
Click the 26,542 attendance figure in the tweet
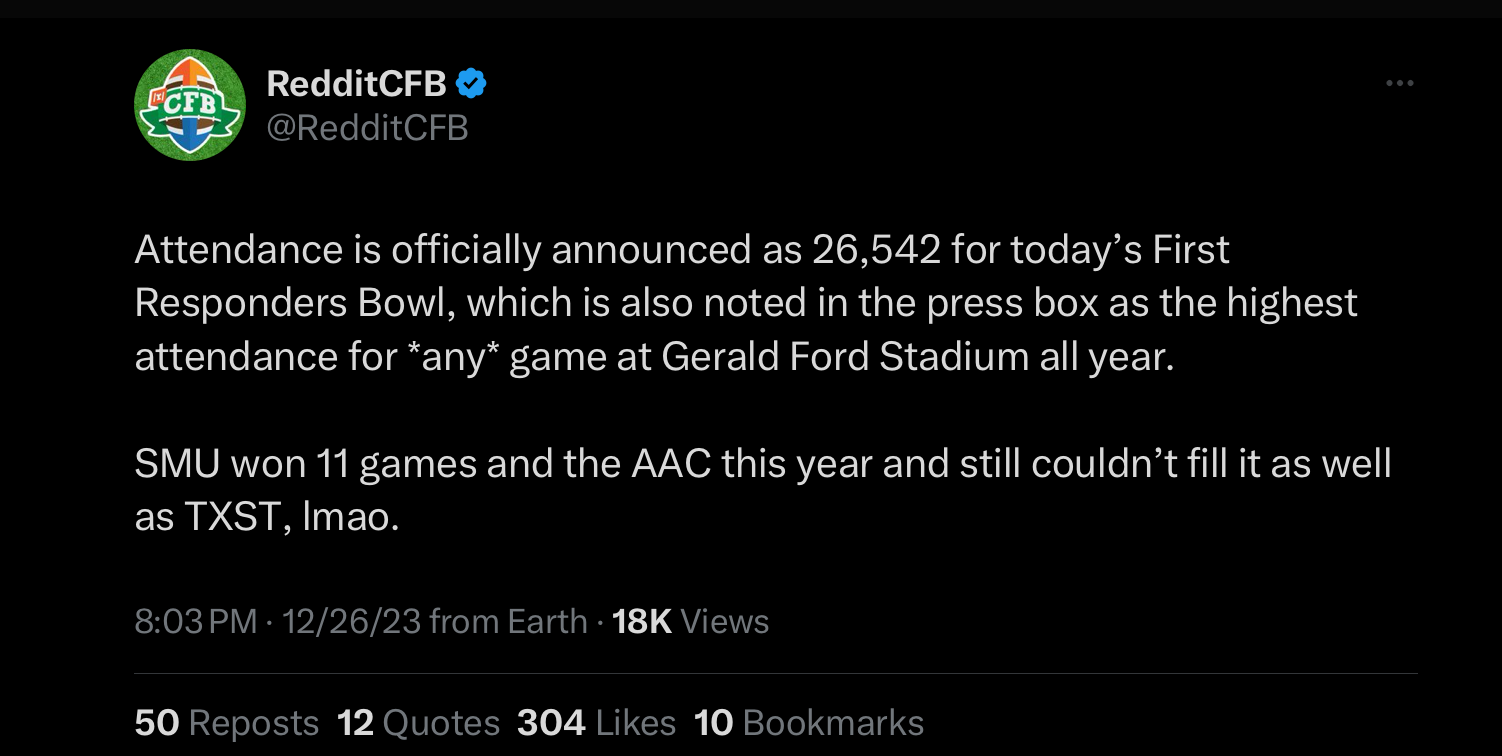click(x=877, y=249)
